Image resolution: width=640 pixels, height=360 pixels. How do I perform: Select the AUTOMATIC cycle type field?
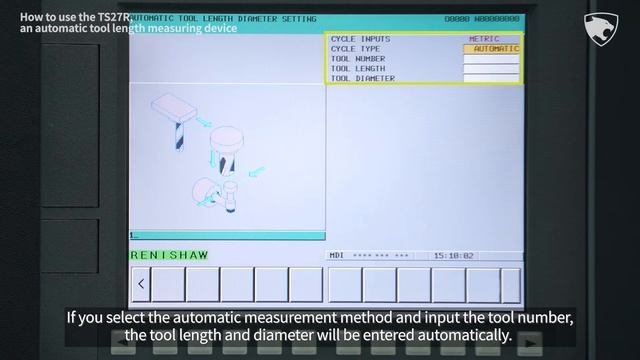click(x=491, y=49)
